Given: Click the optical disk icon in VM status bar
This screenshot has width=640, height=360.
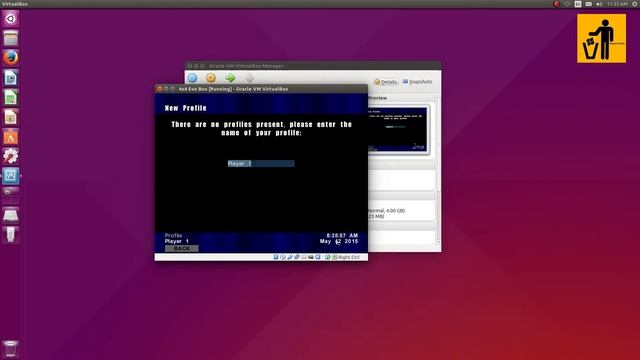Looking at the screenshot, I should point(283,257).
